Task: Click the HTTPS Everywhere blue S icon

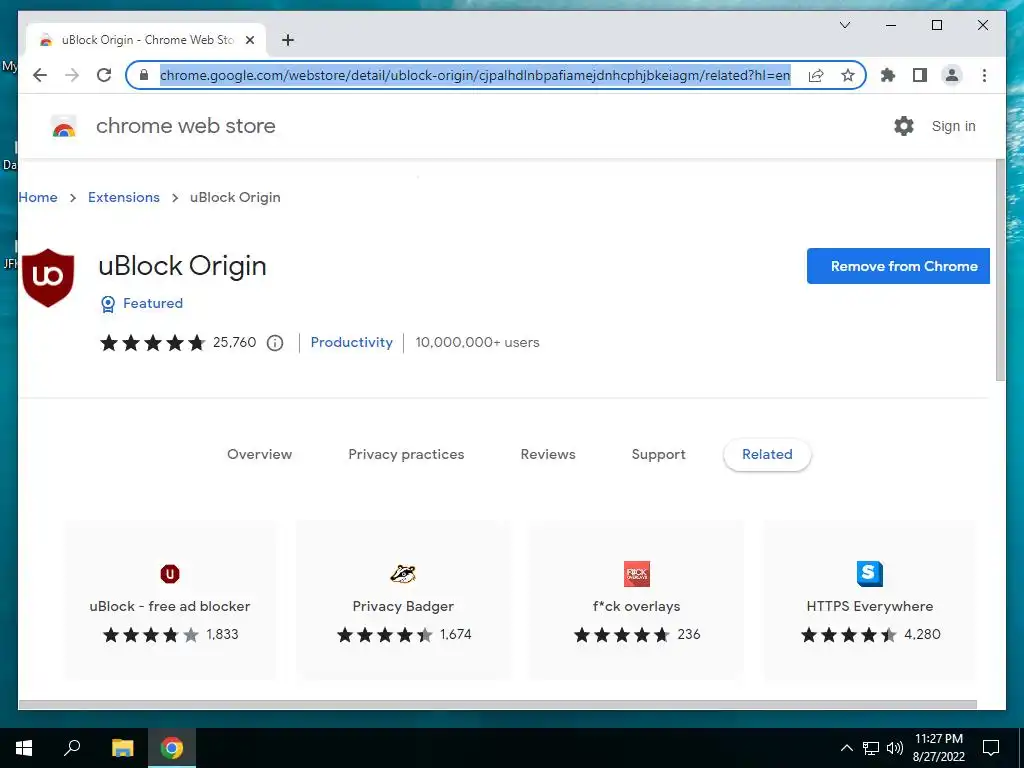Action: [x=869, y=574]
